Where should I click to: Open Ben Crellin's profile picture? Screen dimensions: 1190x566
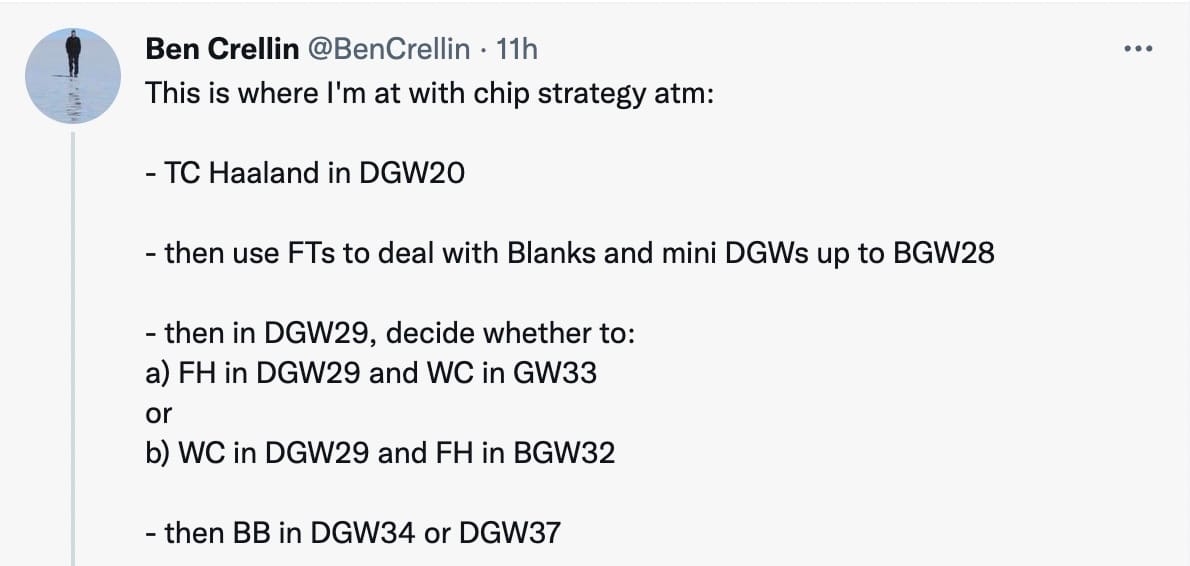tap(73, 76)
